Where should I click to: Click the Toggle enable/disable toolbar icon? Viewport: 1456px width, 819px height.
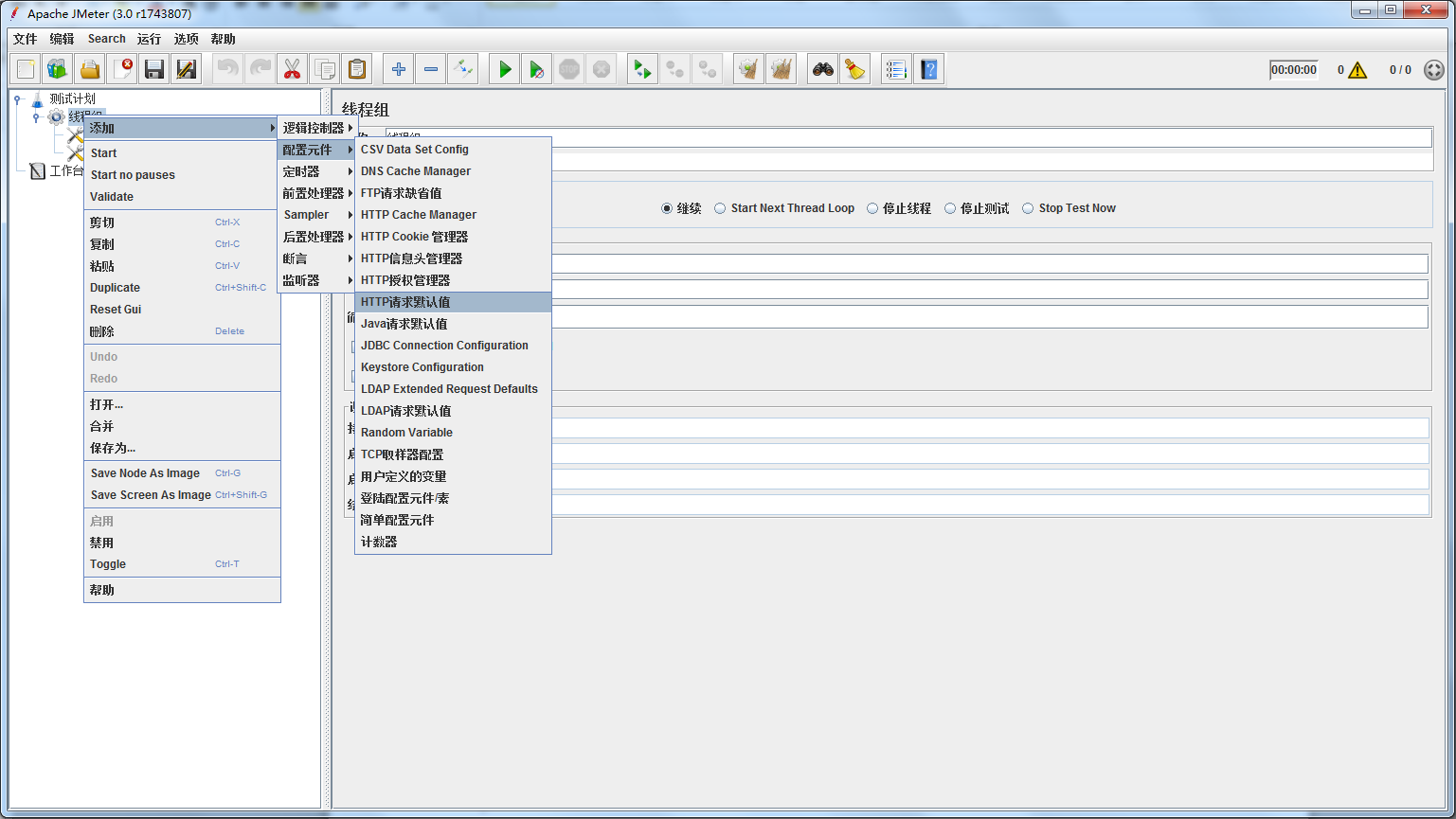pos(463,69)
